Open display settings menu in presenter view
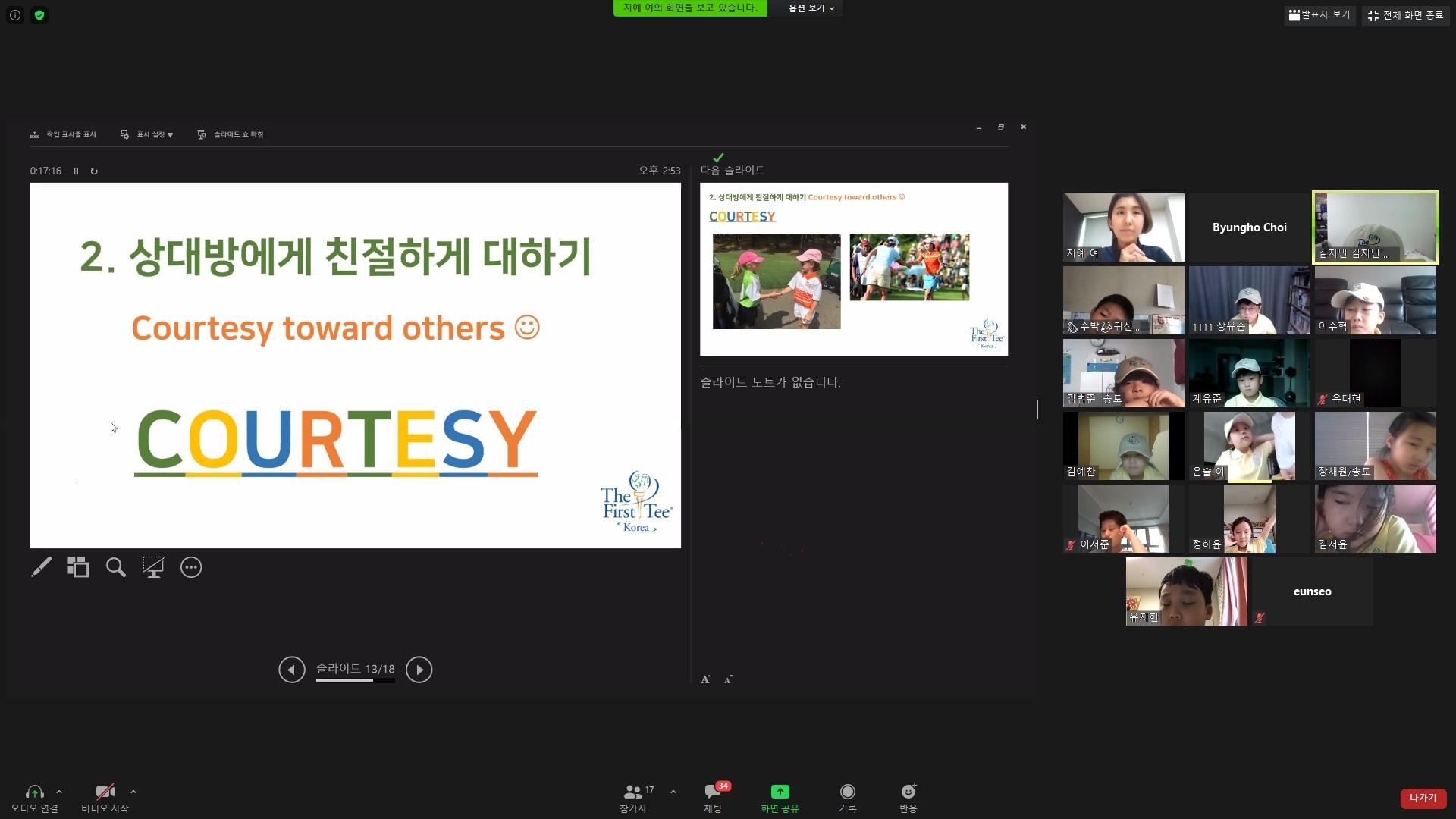Screen dimensions: 1456x819 click(147, 134)
